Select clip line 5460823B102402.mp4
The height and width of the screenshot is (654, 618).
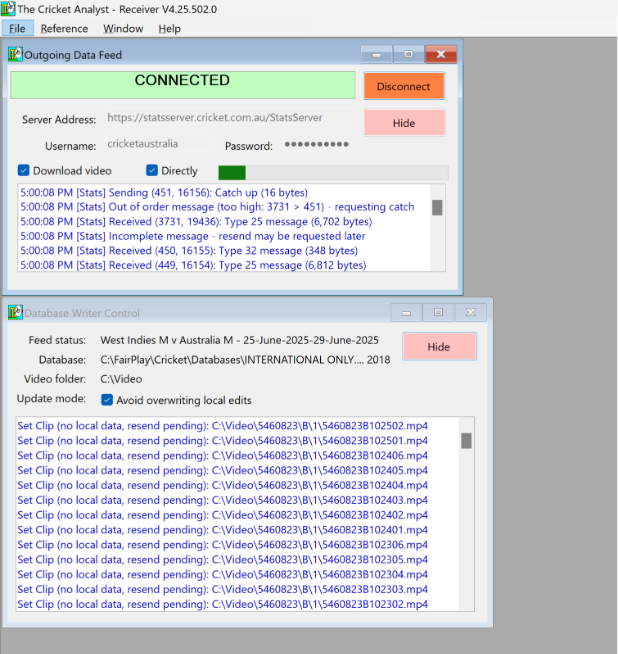(x=222, y=515)
